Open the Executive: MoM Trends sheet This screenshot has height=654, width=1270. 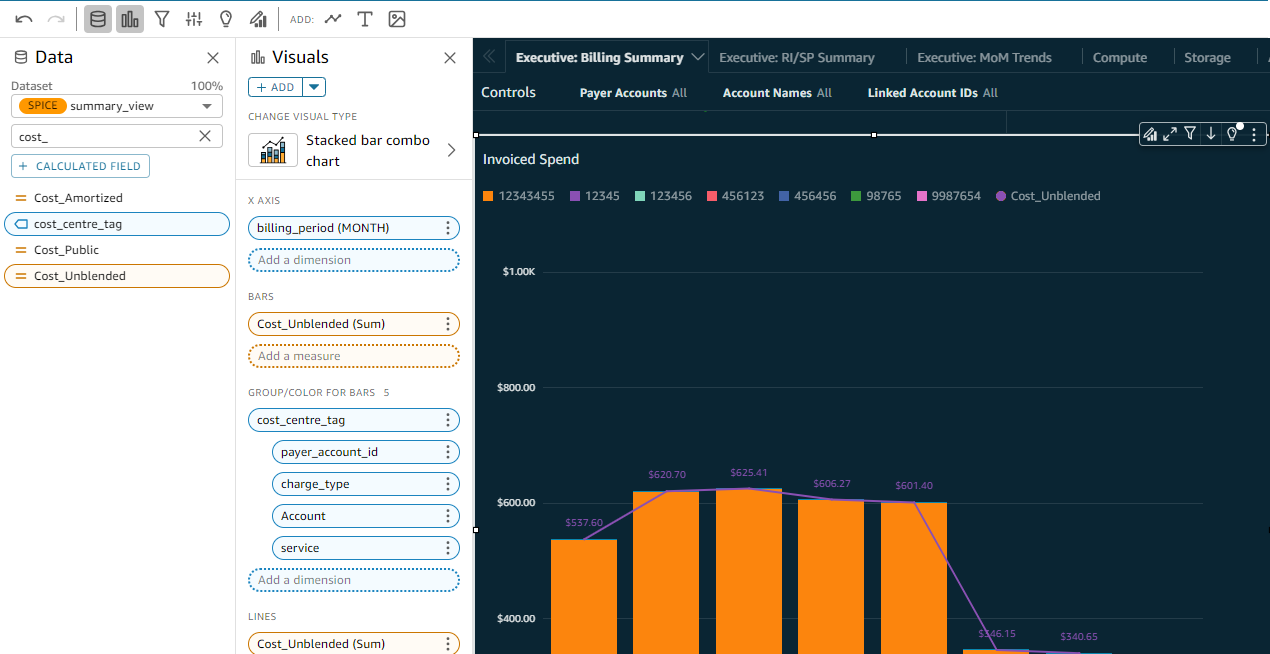pyautogui.click(x=984, y=57)
